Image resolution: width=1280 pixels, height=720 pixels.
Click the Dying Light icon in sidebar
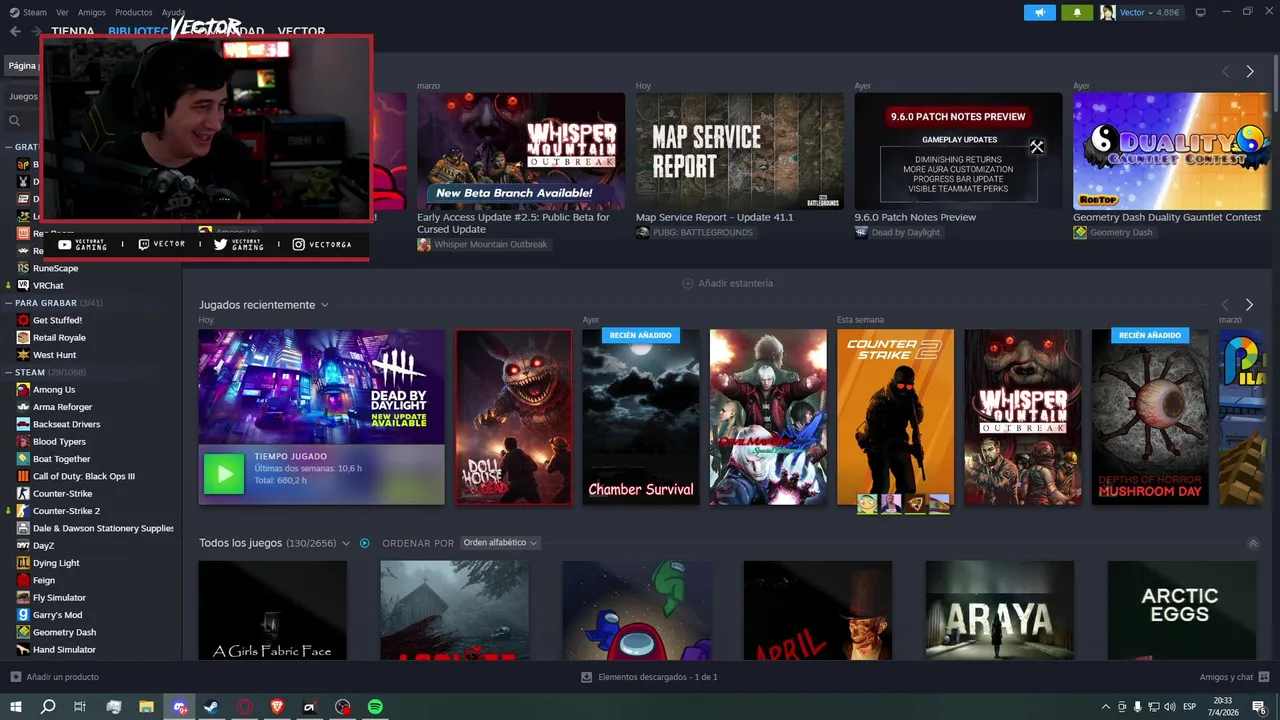click(23, 563)
